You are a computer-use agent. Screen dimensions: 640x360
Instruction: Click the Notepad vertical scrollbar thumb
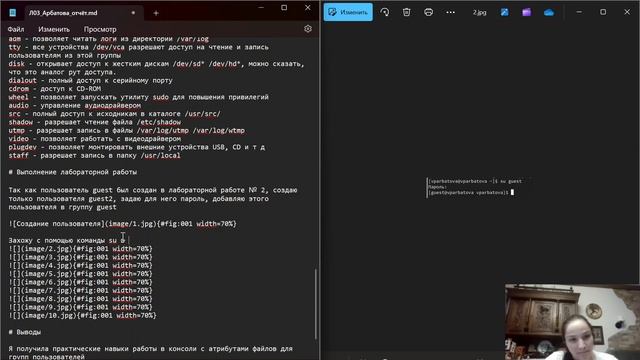pyautogui.click(x=316, y=304)
